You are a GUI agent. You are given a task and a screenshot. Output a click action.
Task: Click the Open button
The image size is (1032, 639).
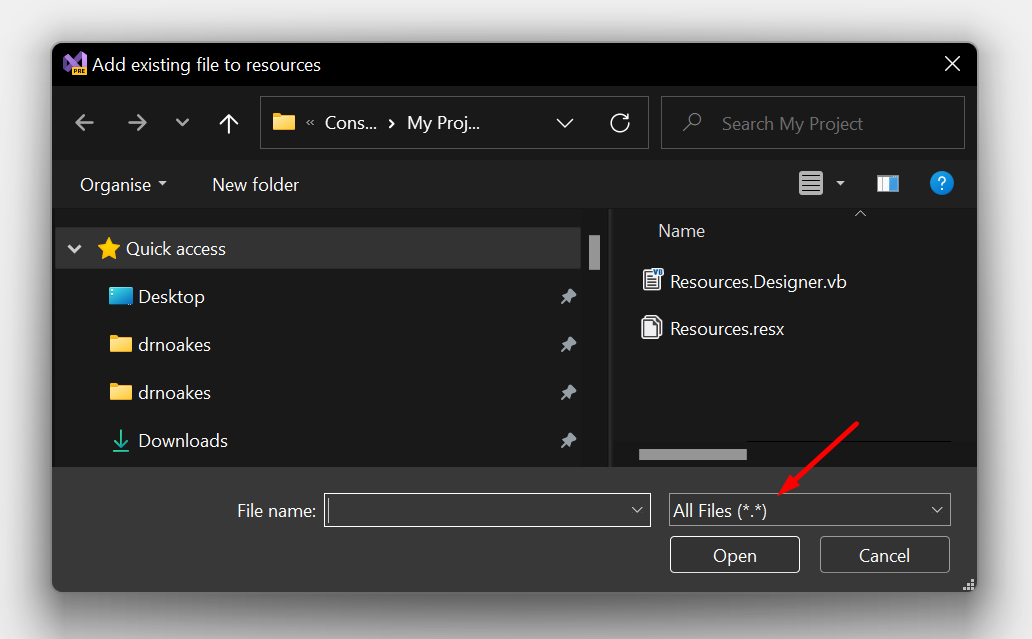734,555
